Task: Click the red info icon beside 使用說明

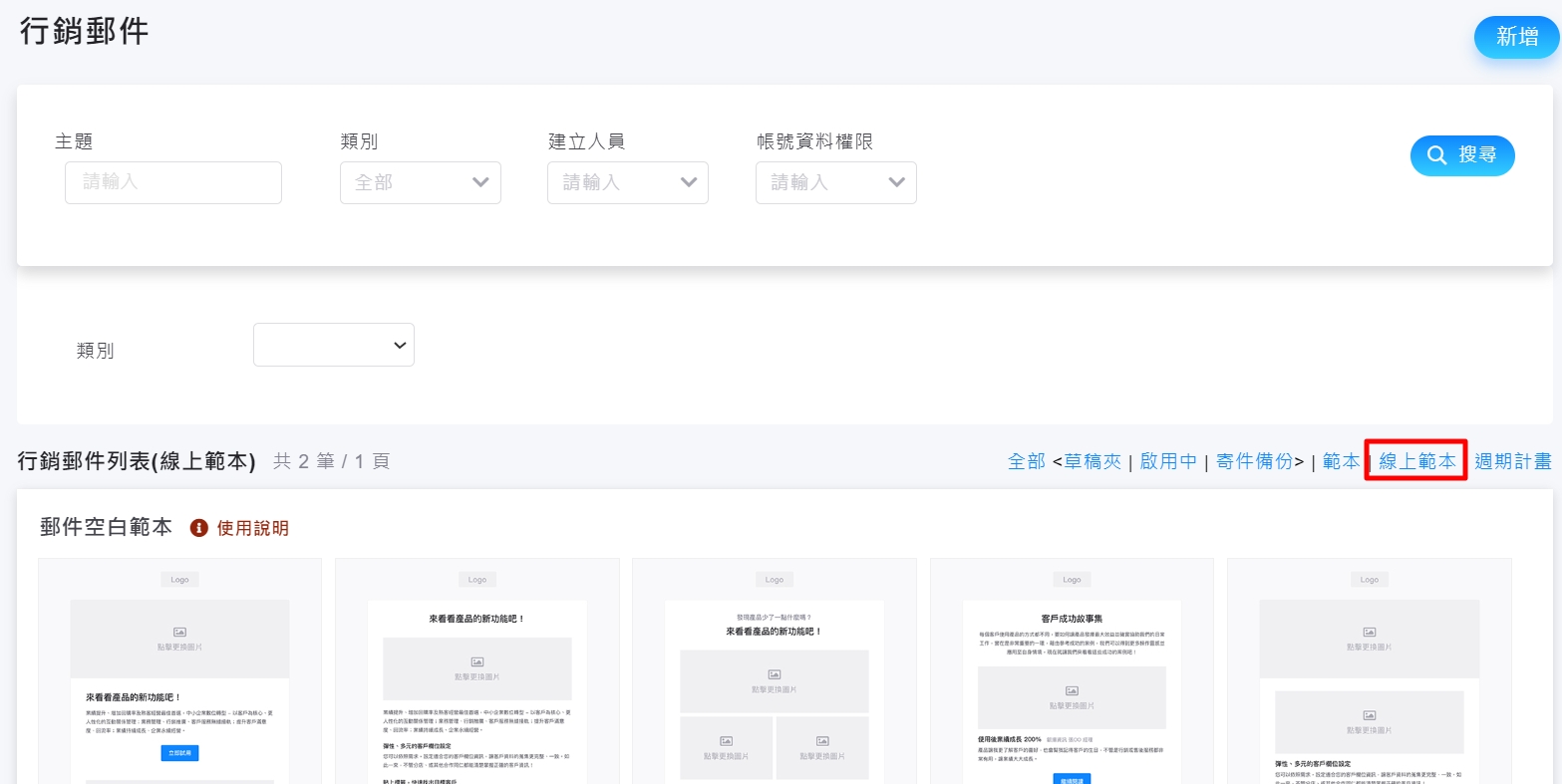Action: (x=198, y=528)
